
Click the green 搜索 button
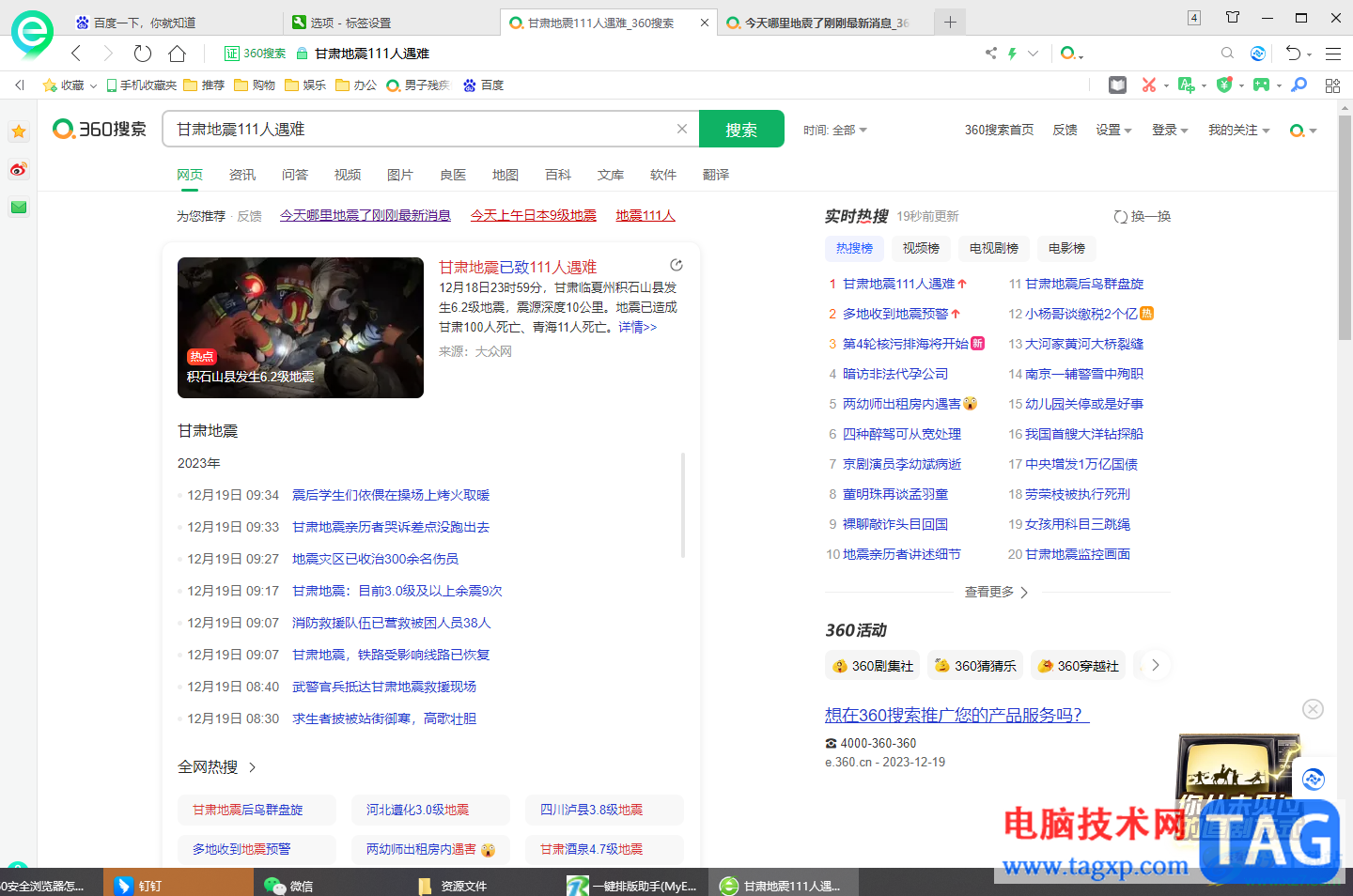[741, 129]
